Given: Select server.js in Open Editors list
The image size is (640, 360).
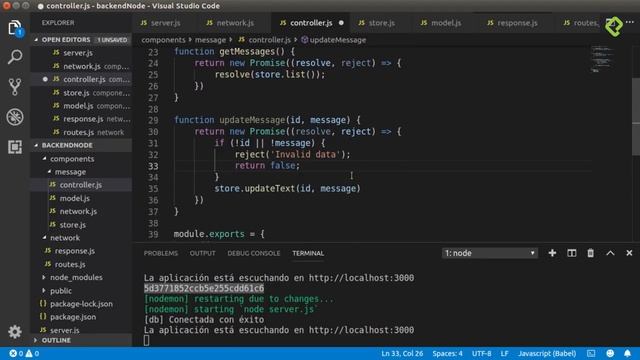Looking at the screenshot, I should (x=78, y=53).
